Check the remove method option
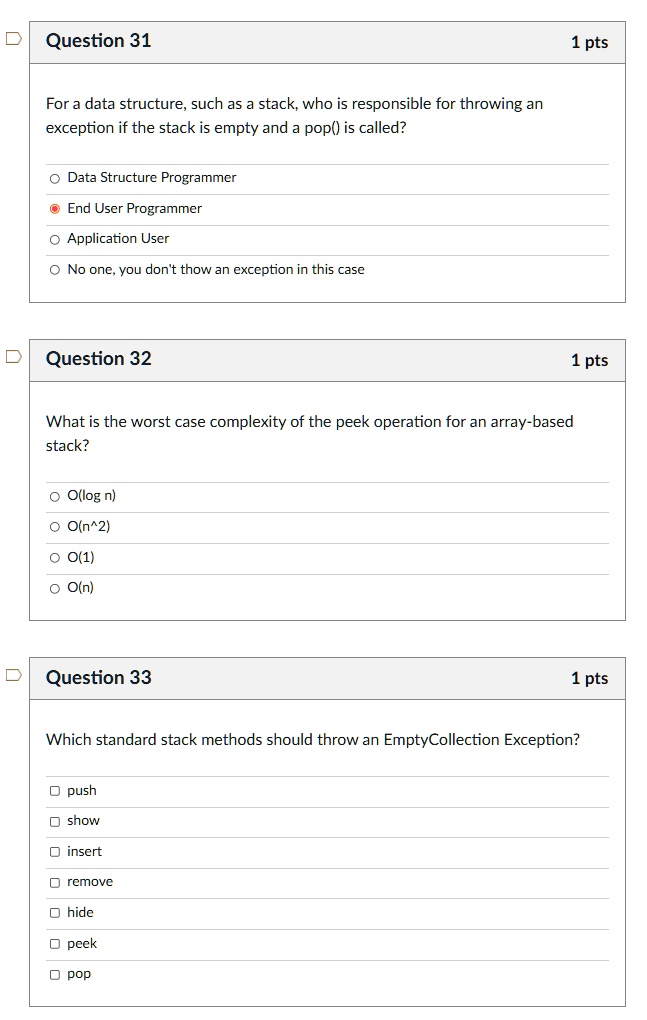Image resolution: width=647 pixels, height=1020 pixels. pos(55,882)
